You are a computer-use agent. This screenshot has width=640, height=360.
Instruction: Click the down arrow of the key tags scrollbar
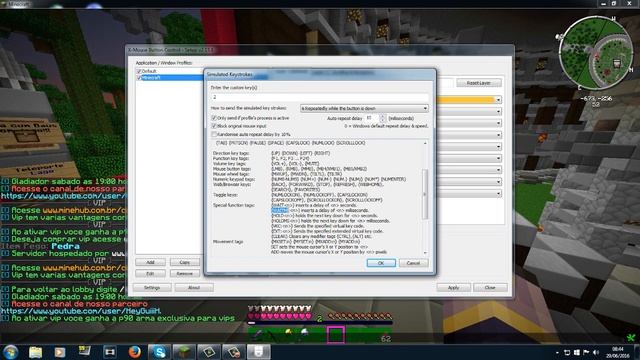point(425,253)
